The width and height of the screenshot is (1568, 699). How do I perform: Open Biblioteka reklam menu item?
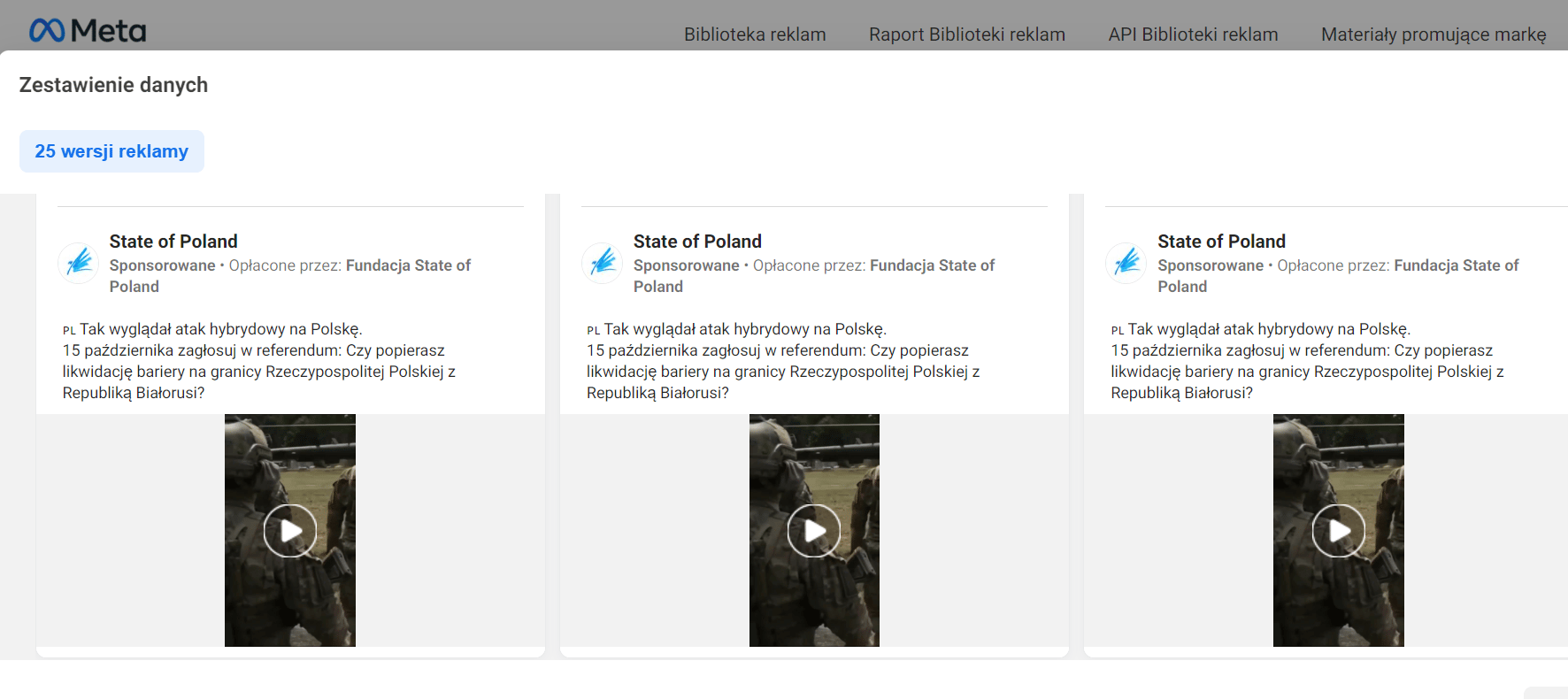click(x=755, y=35)
